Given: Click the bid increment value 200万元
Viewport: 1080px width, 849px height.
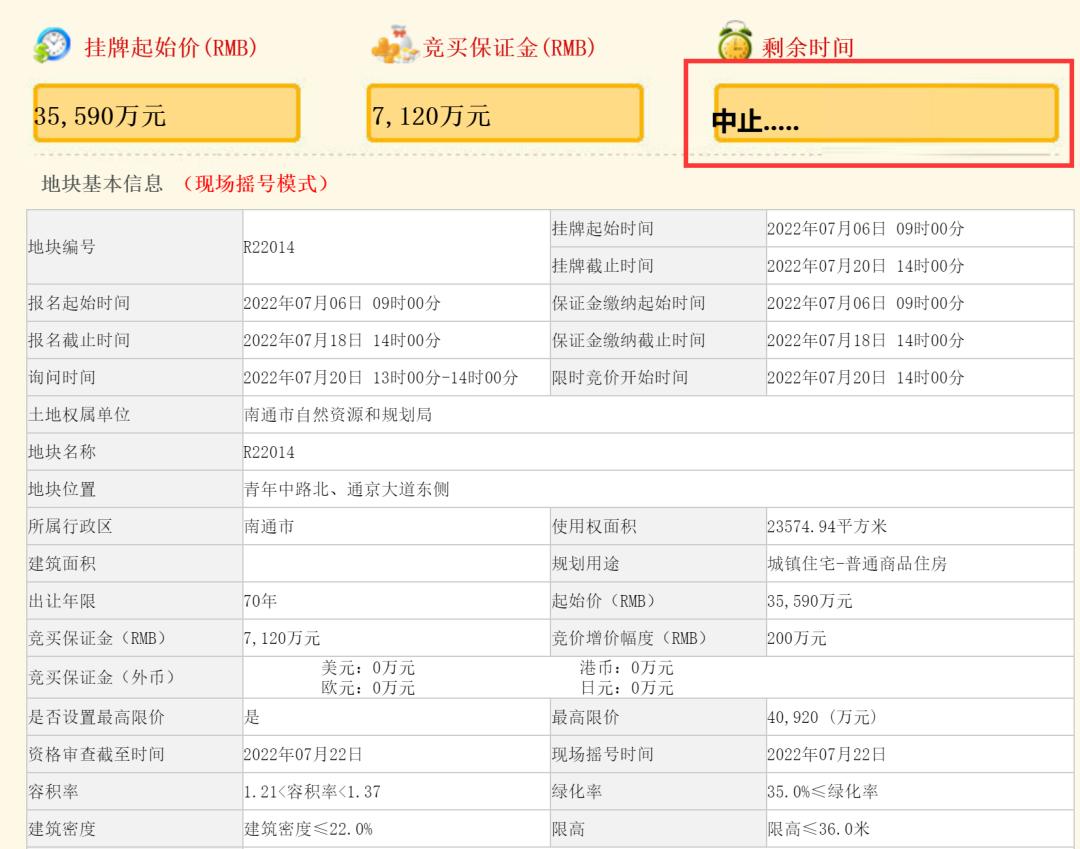Looking at the screenshot, I should click(x=797, y=638).
